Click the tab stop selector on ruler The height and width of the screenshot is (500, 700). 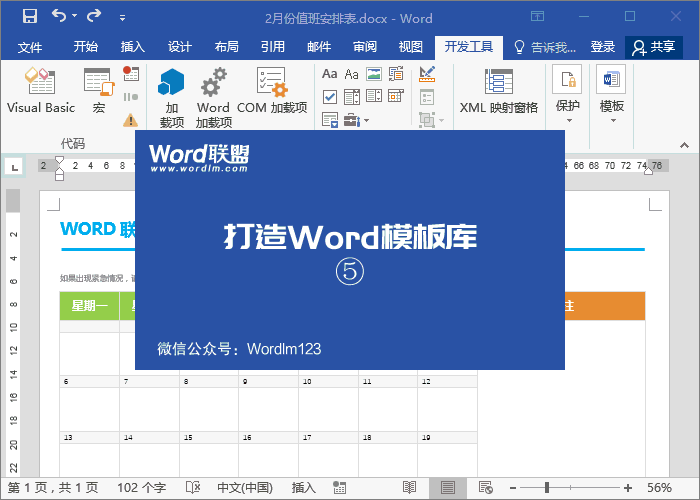pyautogui.click(x=14, y=167)
